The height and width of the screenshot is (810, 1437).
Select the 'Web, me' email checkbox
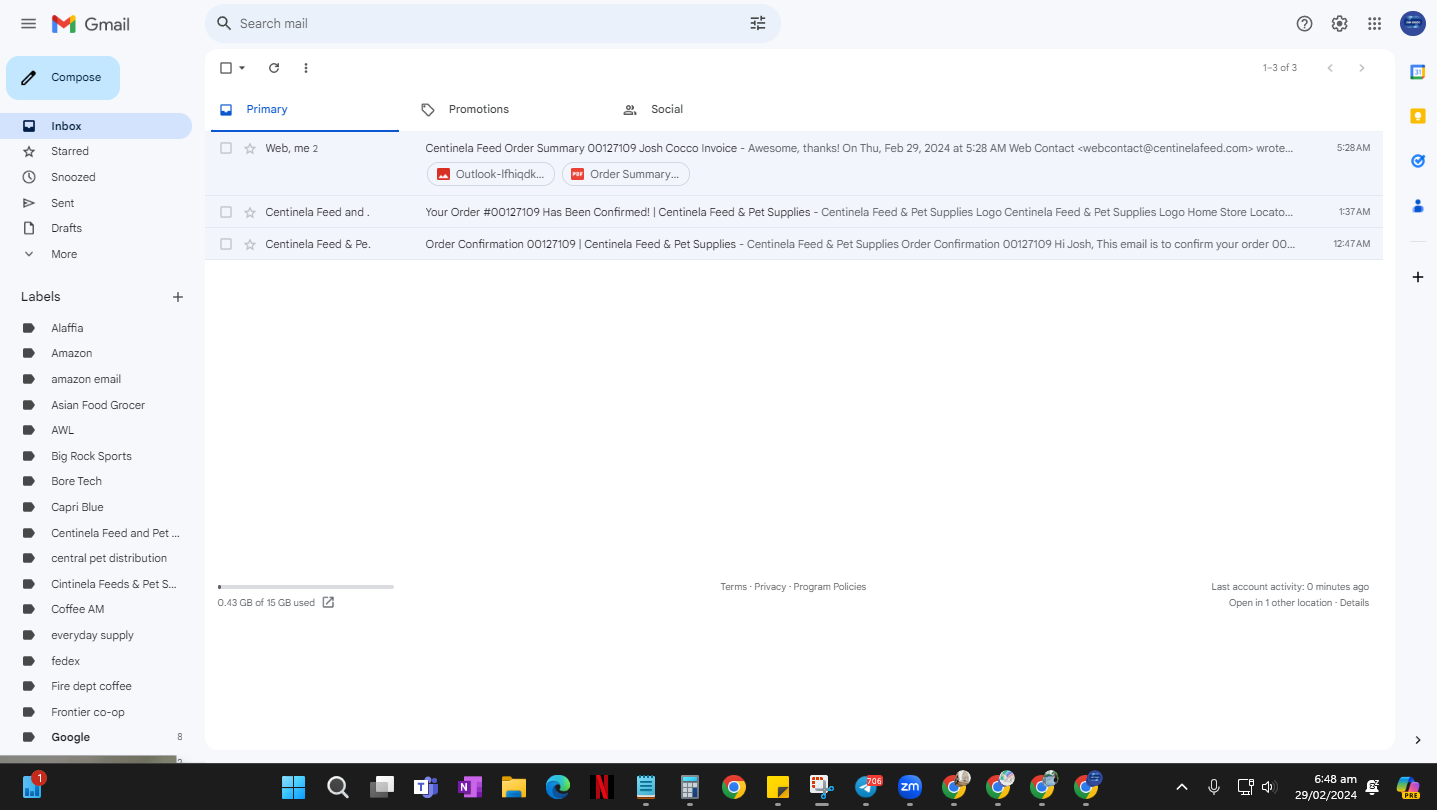pyautogui.click(x=226, y=148)
